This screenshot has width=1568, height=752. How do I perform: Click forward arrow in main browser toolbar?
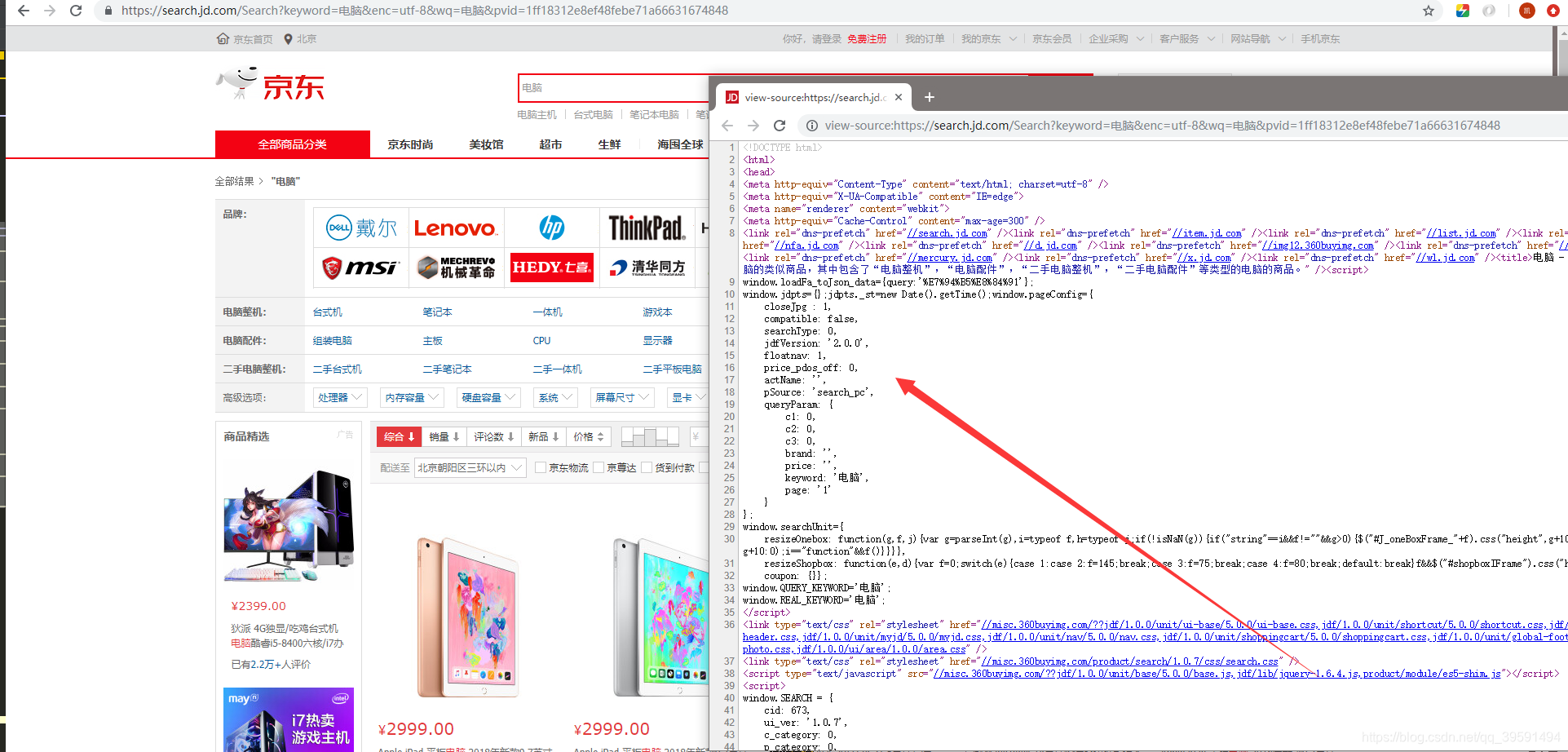tap(50, 11)
